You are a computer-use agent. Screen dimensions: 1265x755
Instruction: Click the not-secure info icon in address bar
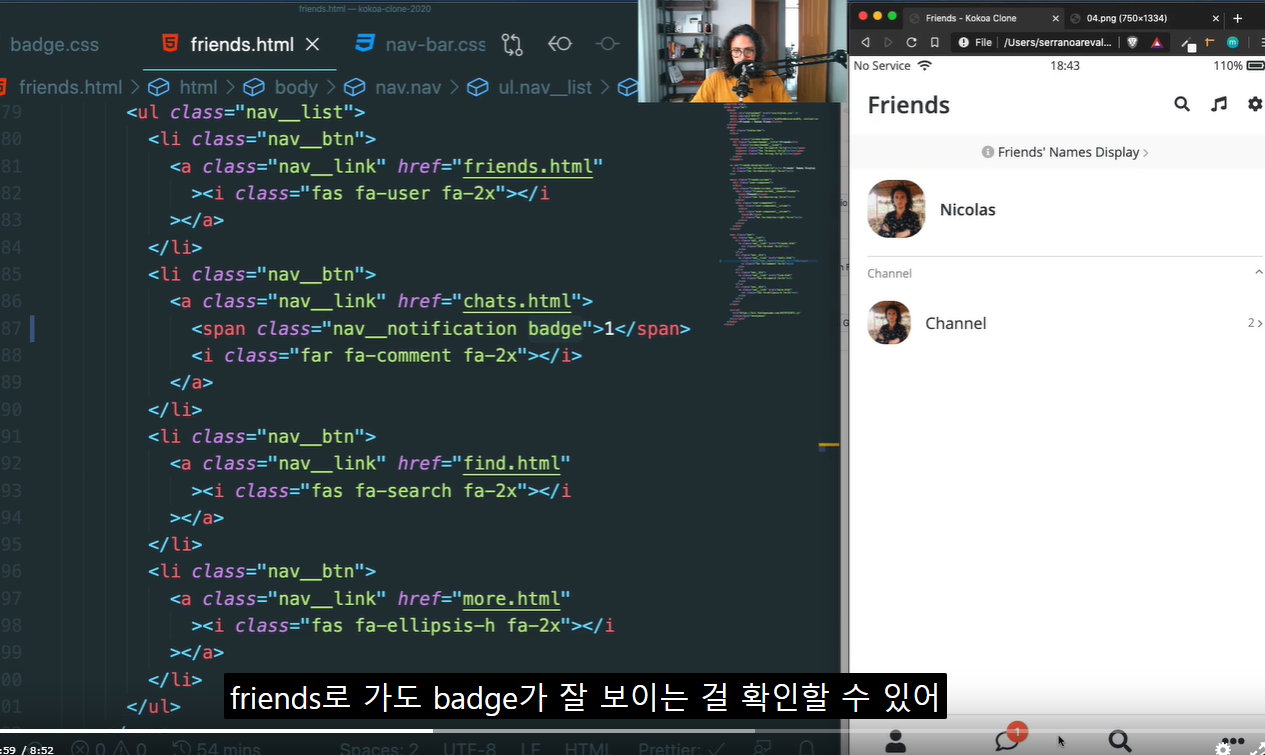pyautogui.click(x=964, y=42)
